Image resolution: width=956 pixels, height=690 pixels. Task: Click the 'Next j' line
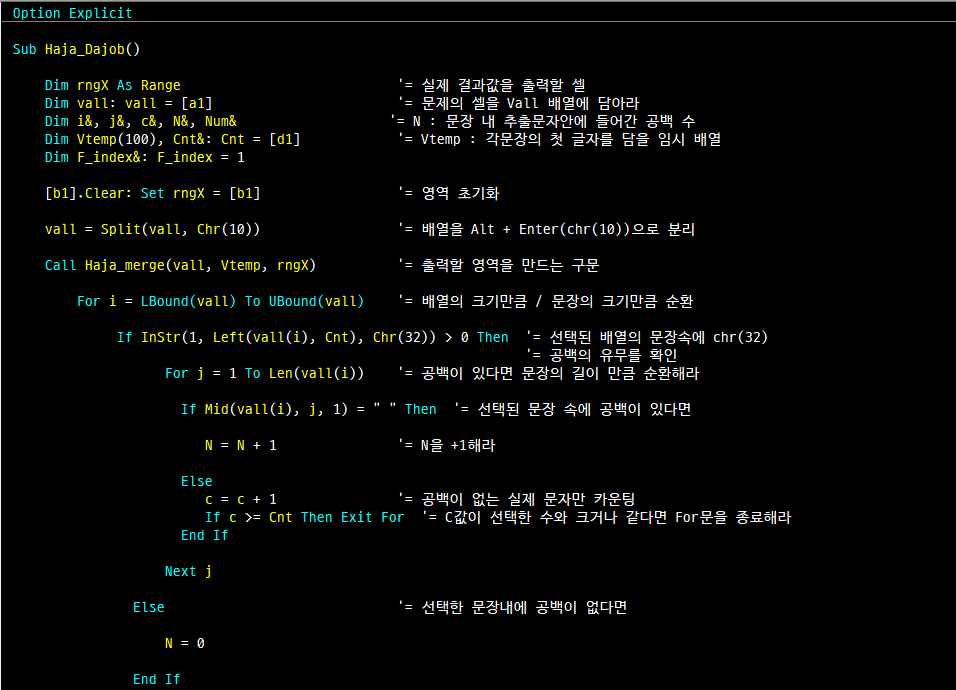click(x=188, y=571)
